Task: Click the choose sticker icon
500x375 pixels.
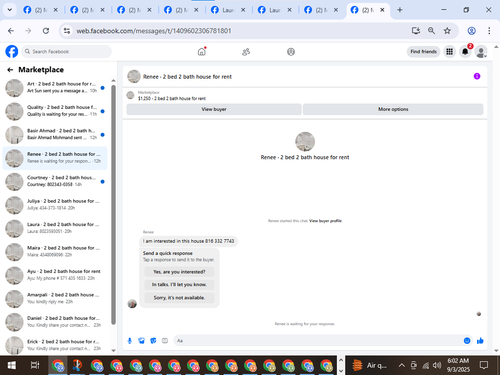Action: tap(153, 341)
